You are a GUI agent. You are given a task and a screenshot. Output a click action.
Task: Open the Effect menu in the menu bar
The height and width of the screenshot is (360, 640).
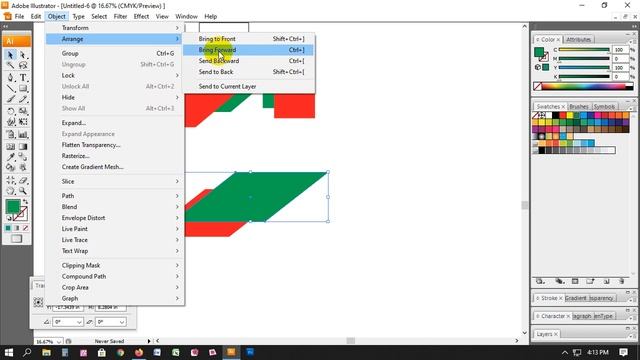click(141, 16)
